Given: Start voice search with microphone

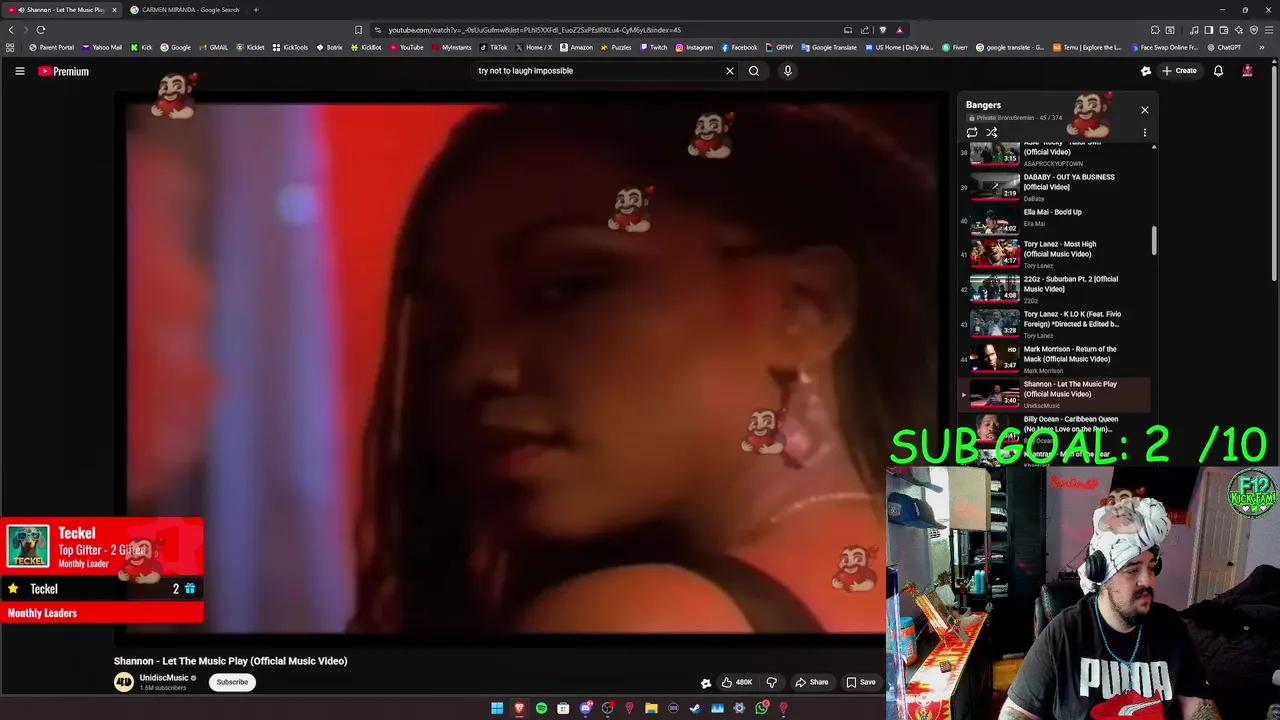Looking at the screenshot, I should pyautogui.click(x=787, y=71).
